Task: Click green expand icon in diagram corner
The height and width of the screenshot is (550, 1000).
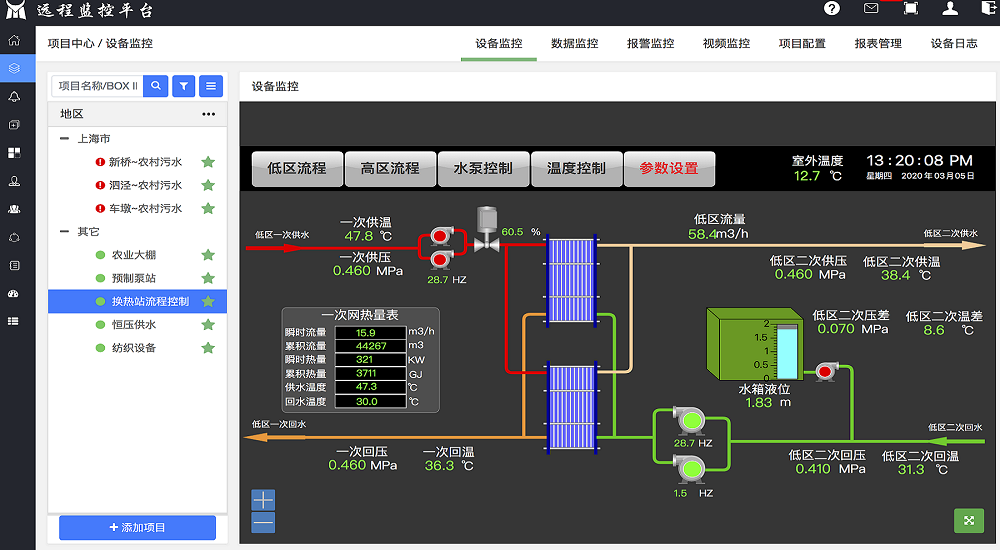Action: (x=968, y=520)
